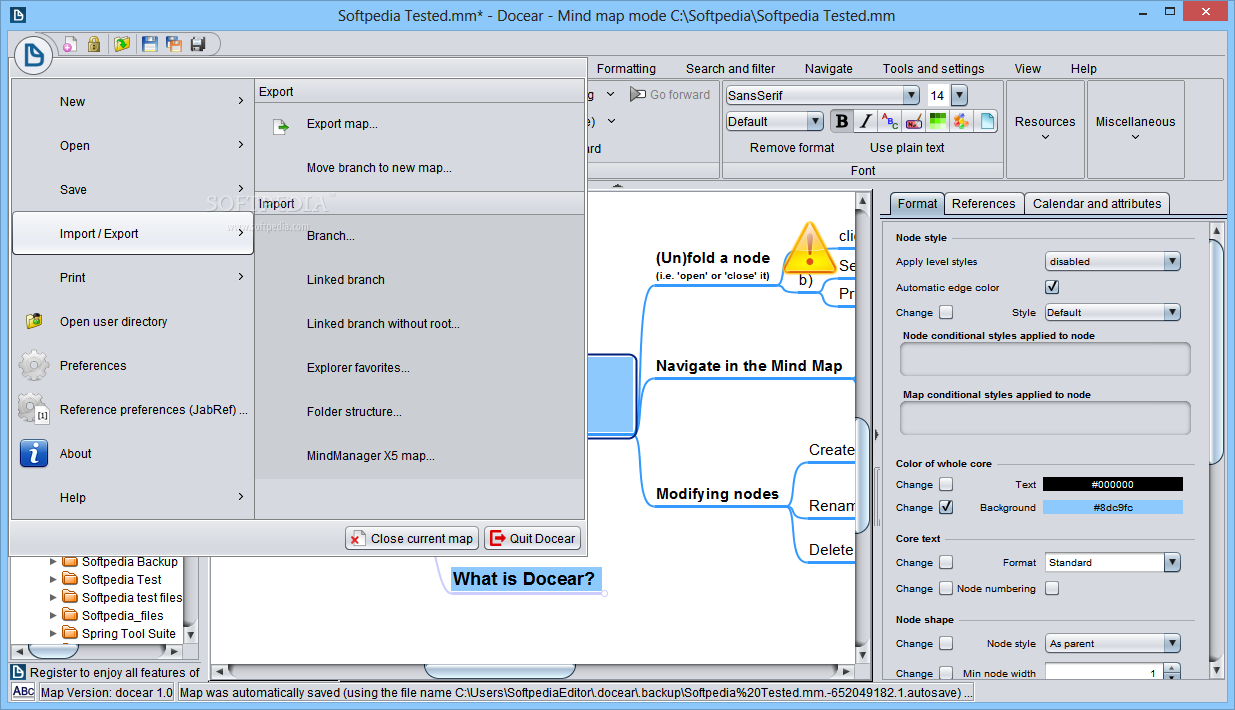Click the green grid background color icon
Screen dimensions: 1235x710
(937, 121)
